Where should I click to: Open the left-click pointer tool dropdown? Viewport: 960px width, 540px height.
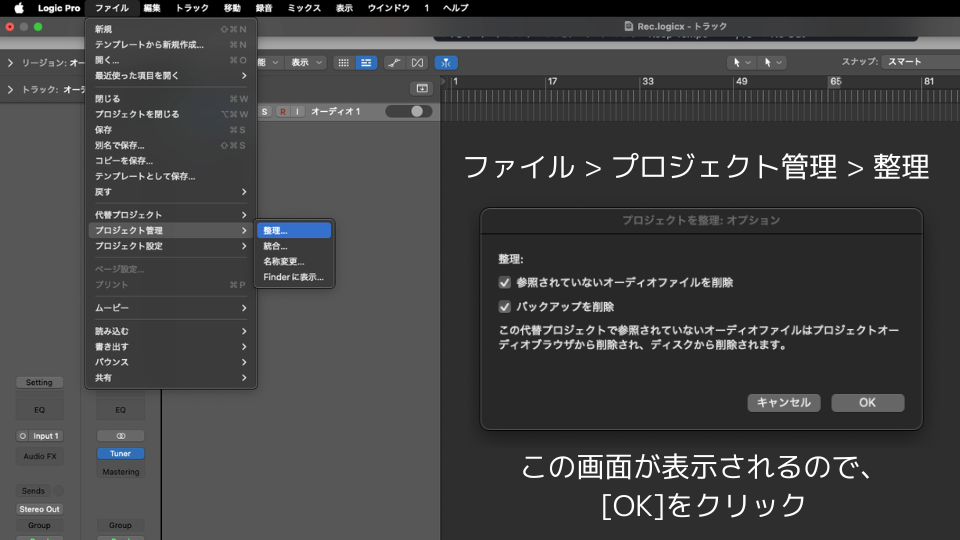[741, 62]
